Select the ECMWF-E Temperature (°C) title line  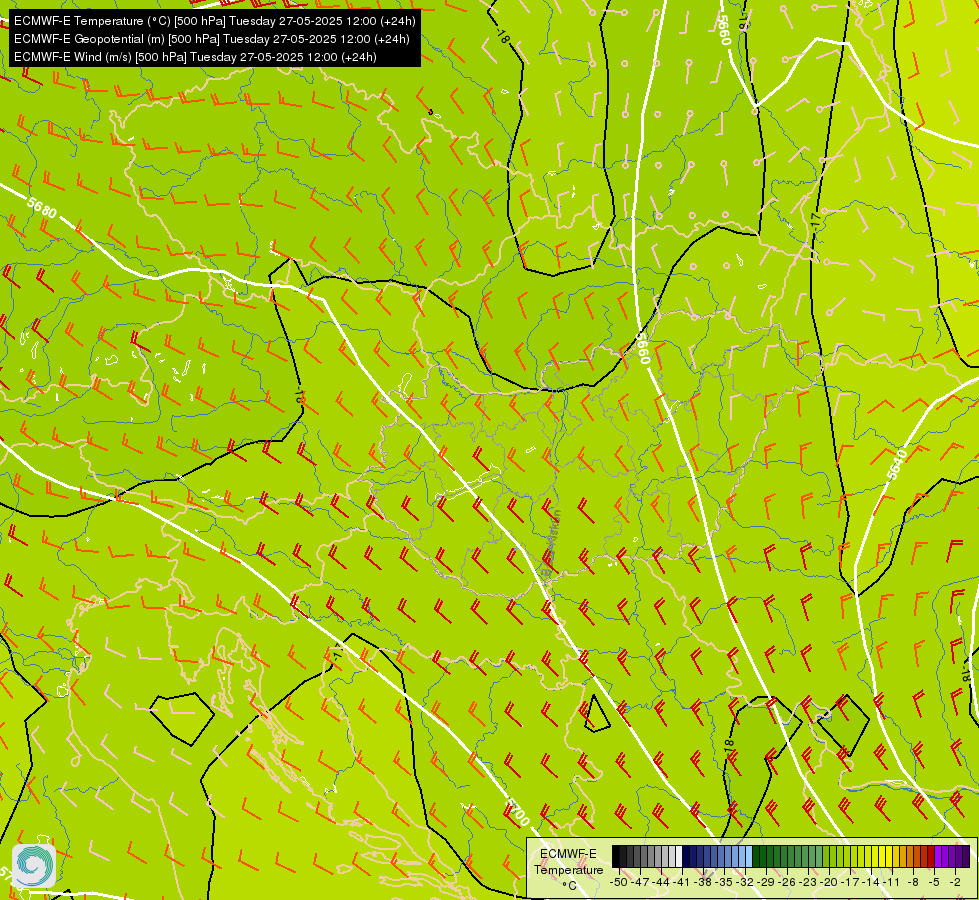tap(214, 21)
